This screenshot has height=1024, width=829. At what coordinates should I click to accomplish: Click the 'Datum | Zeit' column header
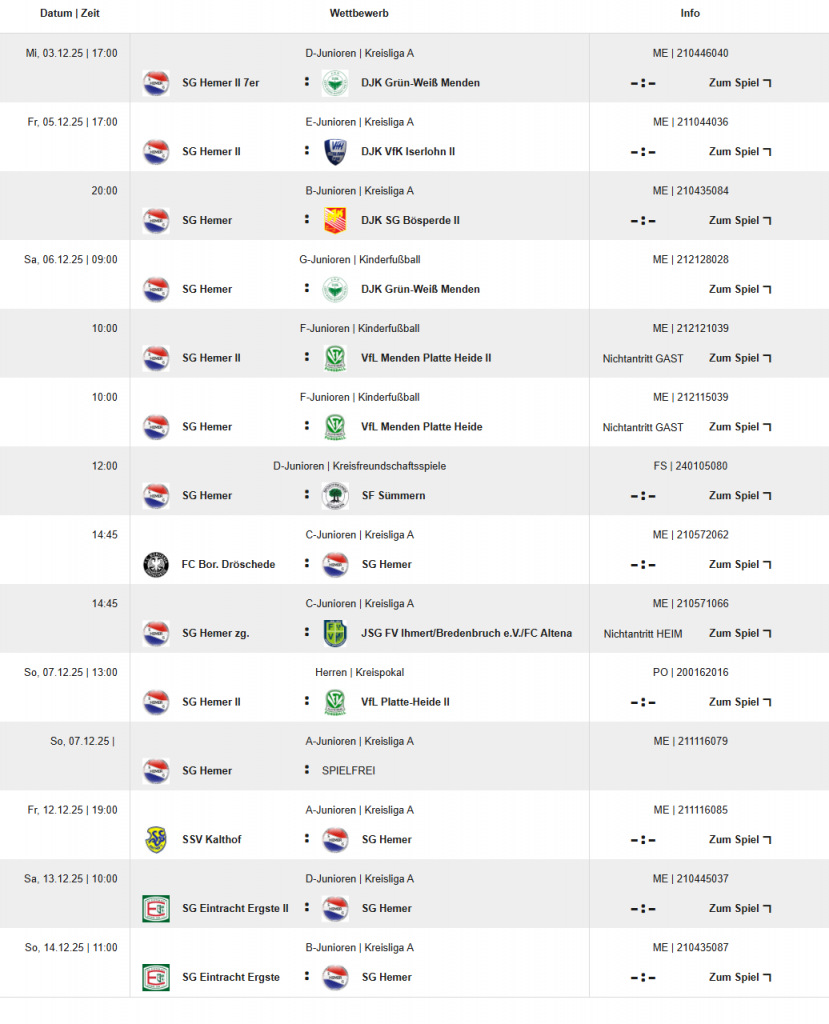[x=70, y=14]
